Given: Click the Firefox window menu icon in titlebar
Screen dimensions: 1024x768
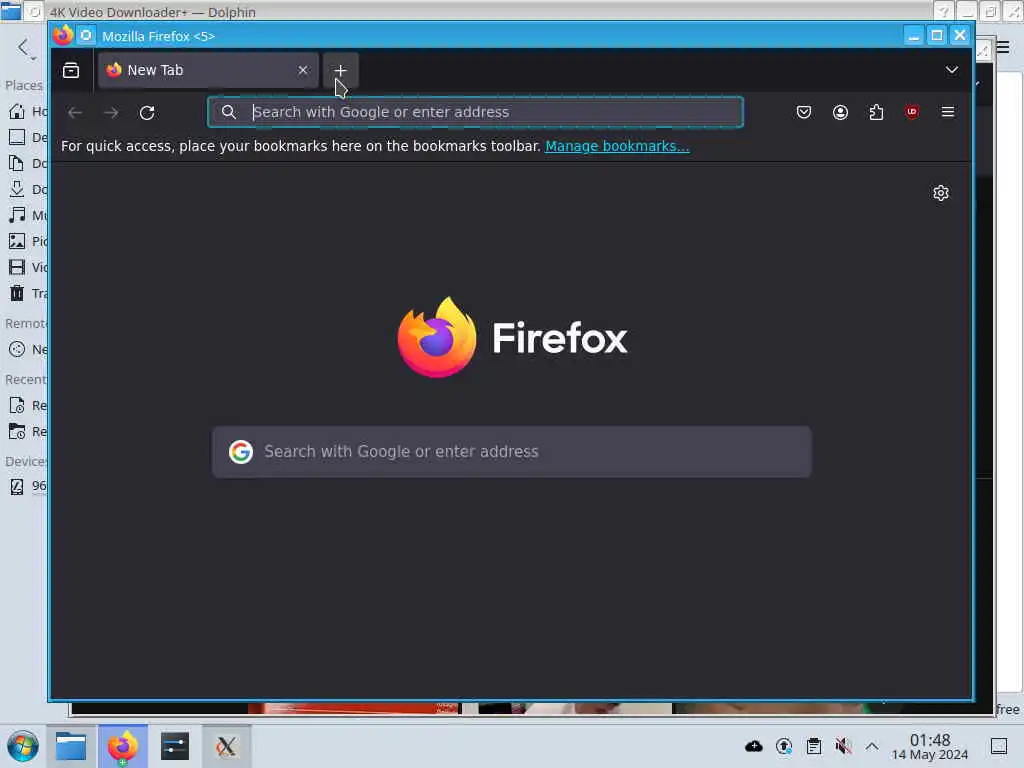Looking at the screenshot, I should pos(63,35).
